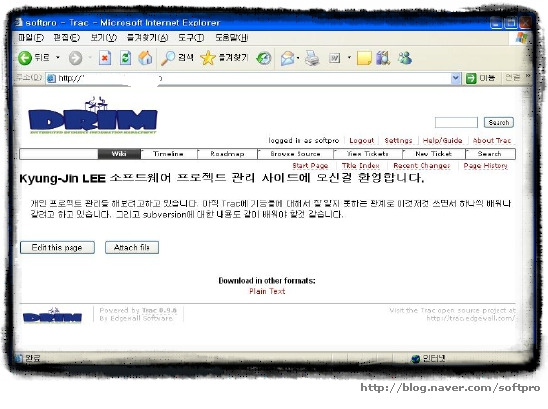Image resolution: width=548 pixels, height=409 pixels.
Task: Click the Attach file button
Action: click(x=132, y=247)
